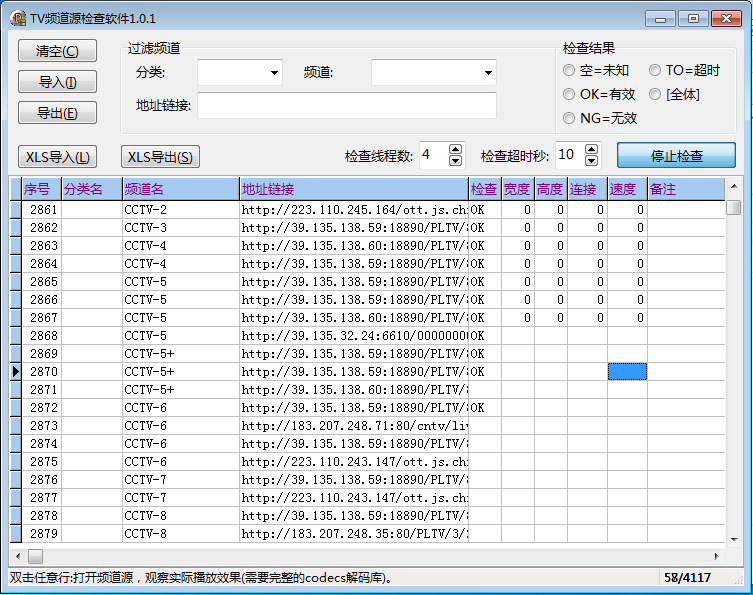Click the 速度 column header
The image size is (753, 595).
tap(627, 189)
